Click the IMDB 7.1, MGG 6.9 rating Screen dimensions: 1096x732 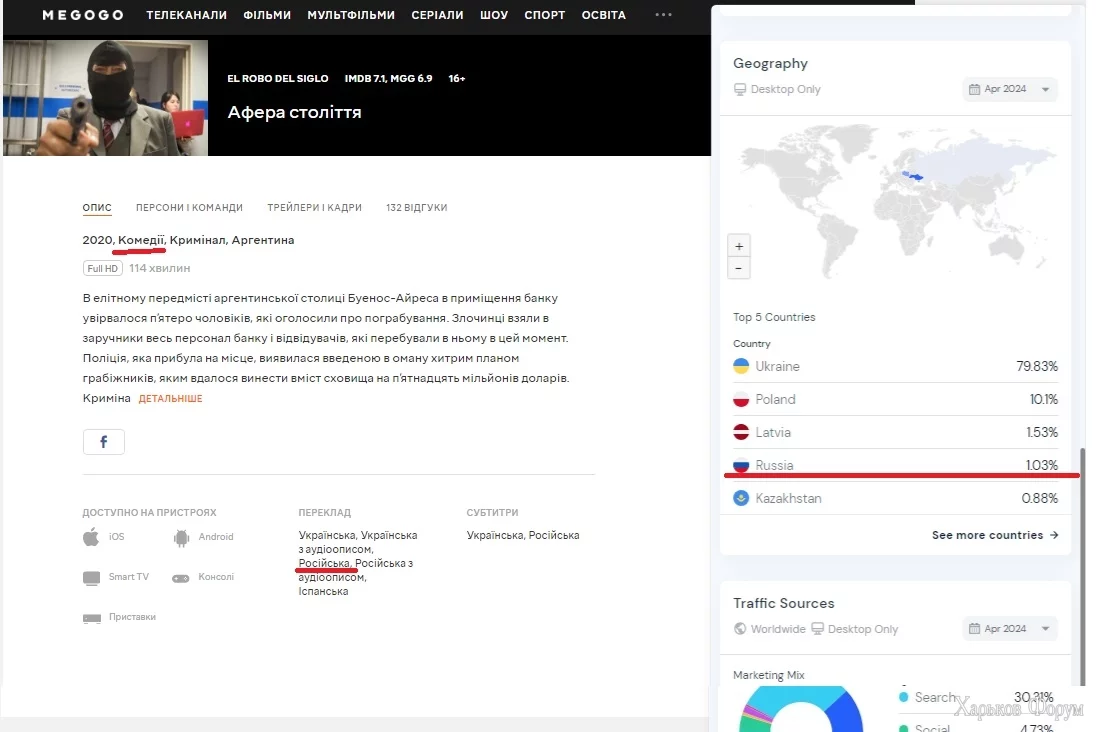click(389, 78)
